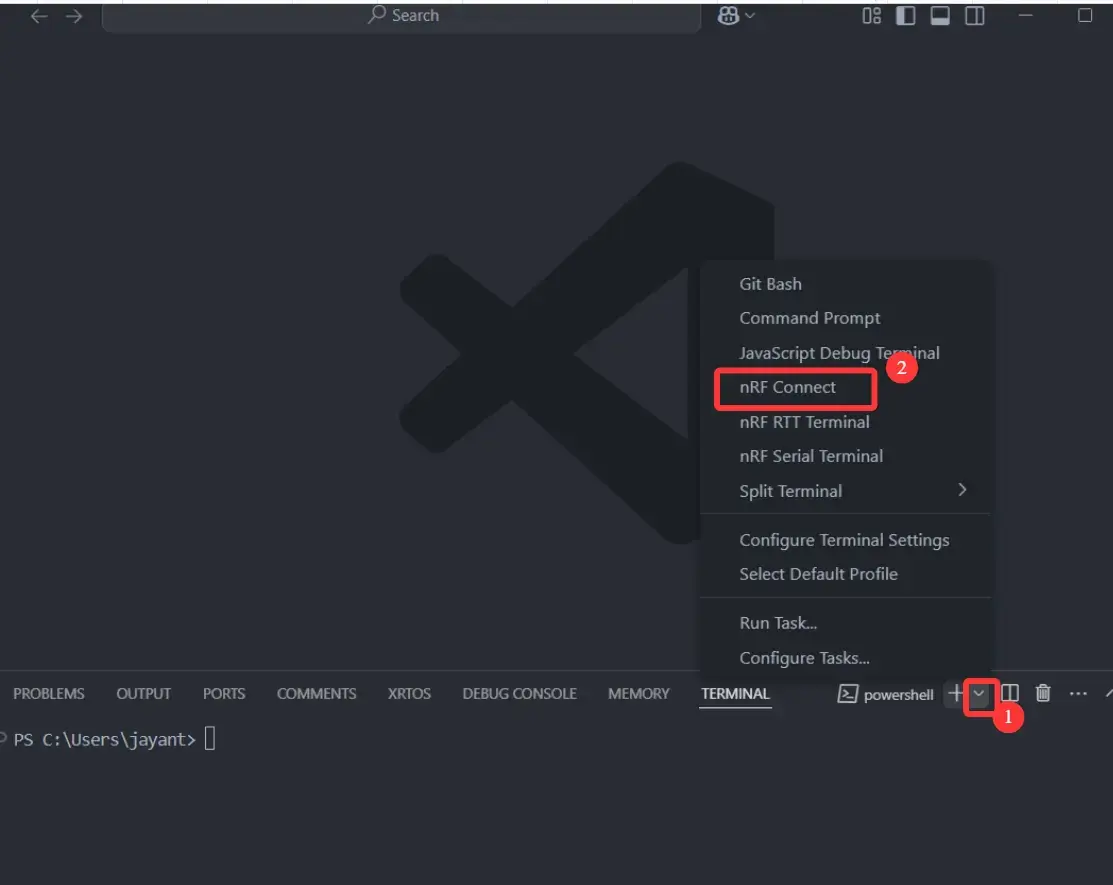
Task: Maximize the VS Code window
Action: (1085, 15)
